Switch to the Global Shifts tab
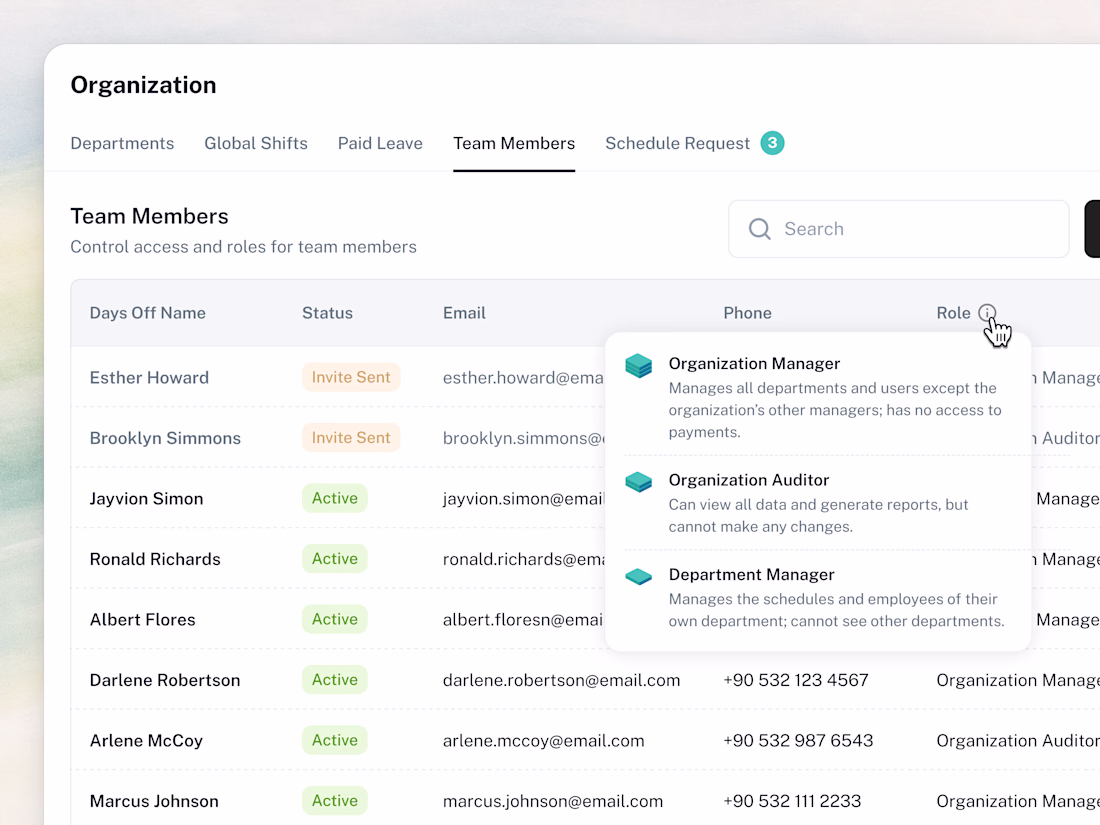This screenshot has height=825, width=1100. (256, 143)
